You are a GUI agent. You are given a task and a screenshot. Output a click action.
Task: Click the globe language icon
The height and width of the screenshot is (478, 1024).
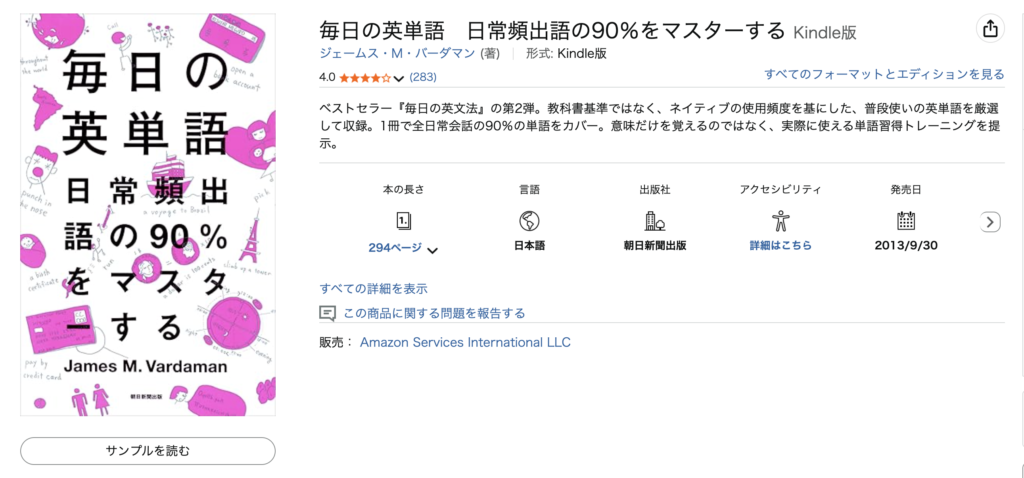click(529, 221)
